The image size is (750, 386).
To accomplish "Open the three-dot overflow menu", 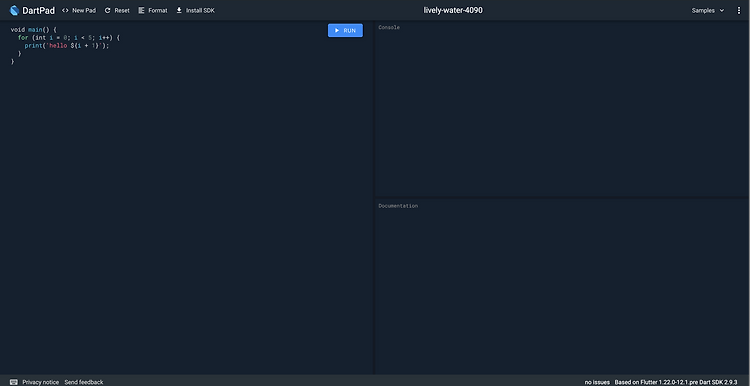I will [x=739, y=11].
